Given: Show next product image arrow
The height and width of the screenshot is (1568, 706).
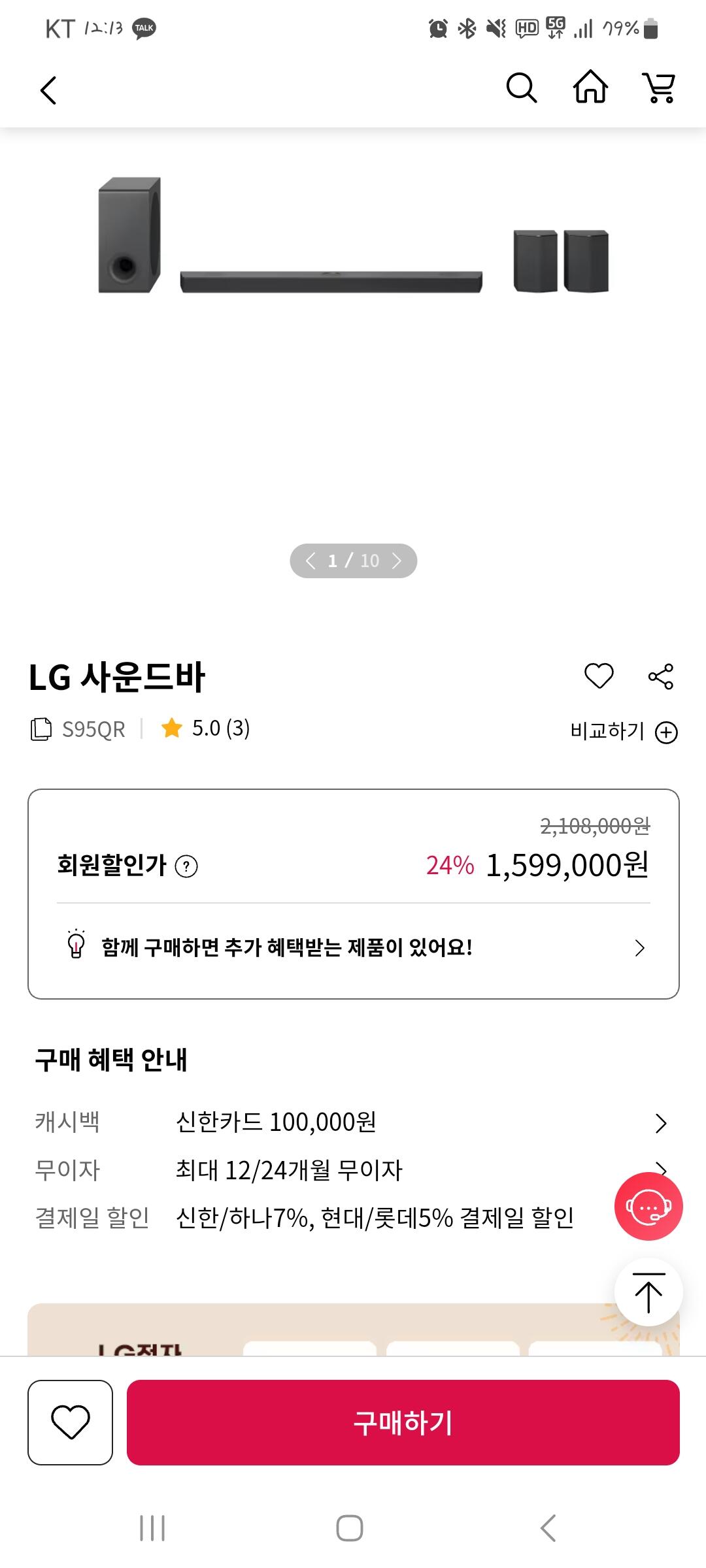Looking at the screenshot, I should click(397, 561).
